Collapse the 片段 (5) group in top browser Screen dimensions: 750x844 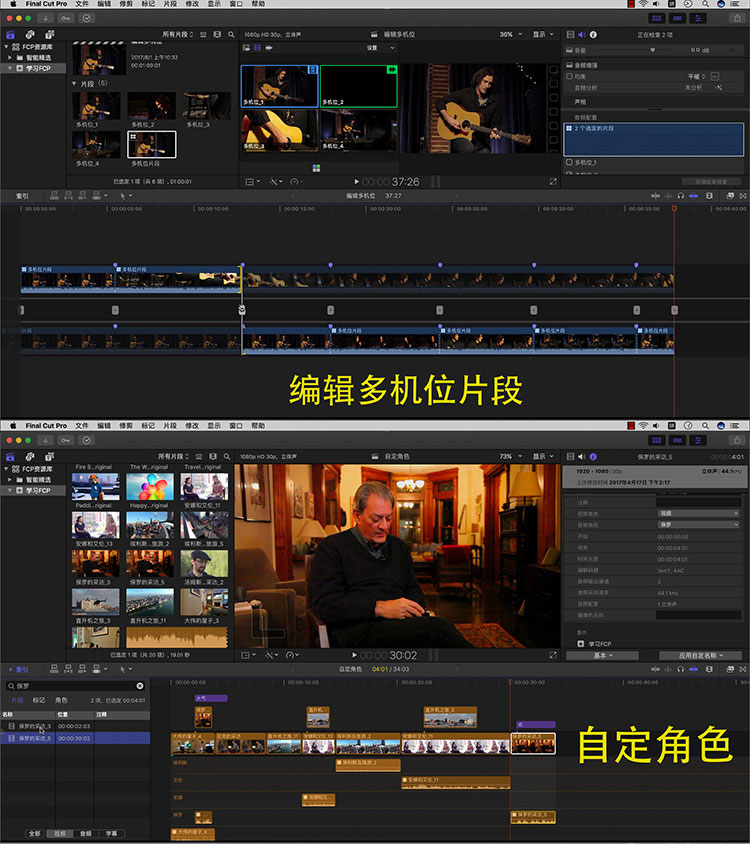coord(74,84)
